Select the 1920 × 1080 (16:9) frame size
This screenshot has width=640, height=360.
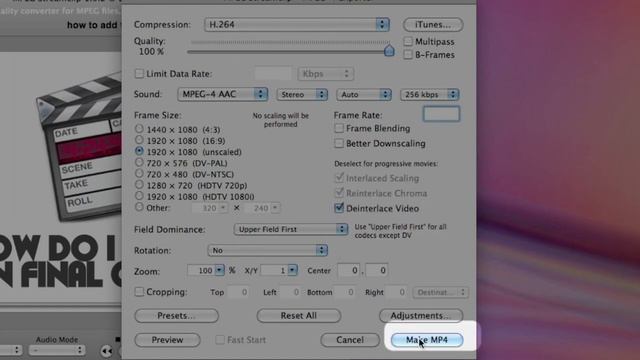point(139,140)
